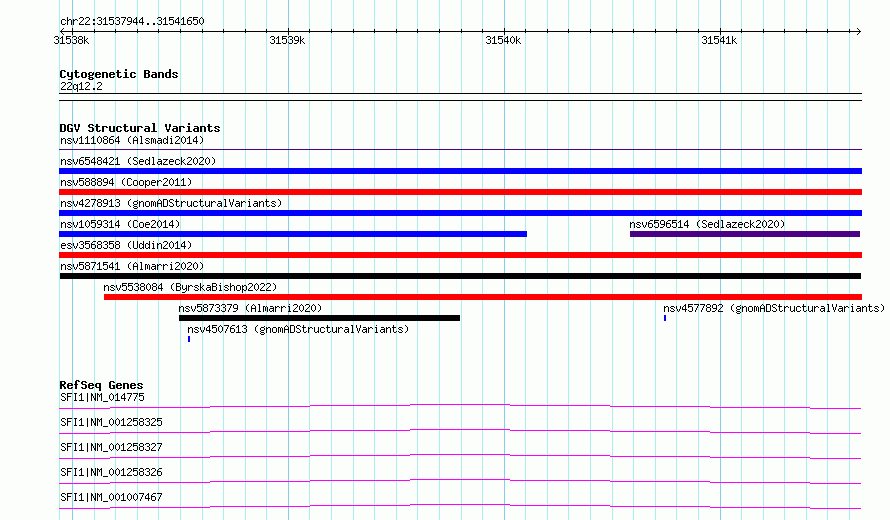Click the black bar under nsv5873379
The height and width of the screenshot is (520, 890).
(x=320, y=318)
